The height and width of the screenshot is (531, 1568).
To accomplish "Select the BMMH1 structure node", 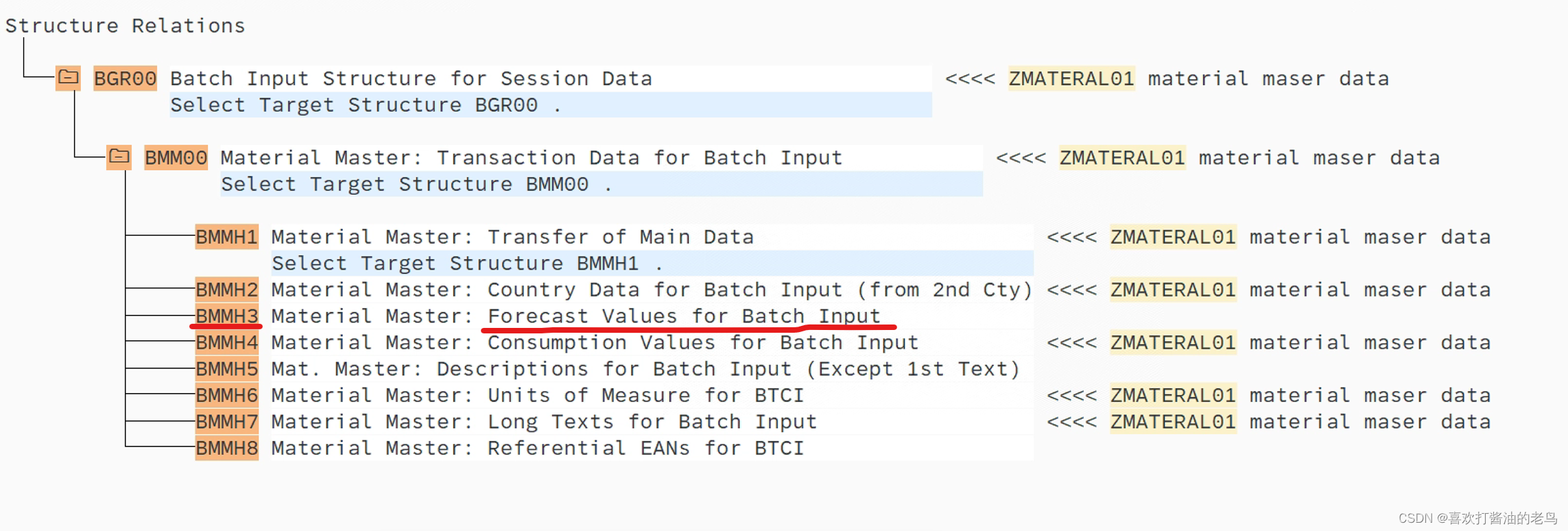I will point(226,237).
